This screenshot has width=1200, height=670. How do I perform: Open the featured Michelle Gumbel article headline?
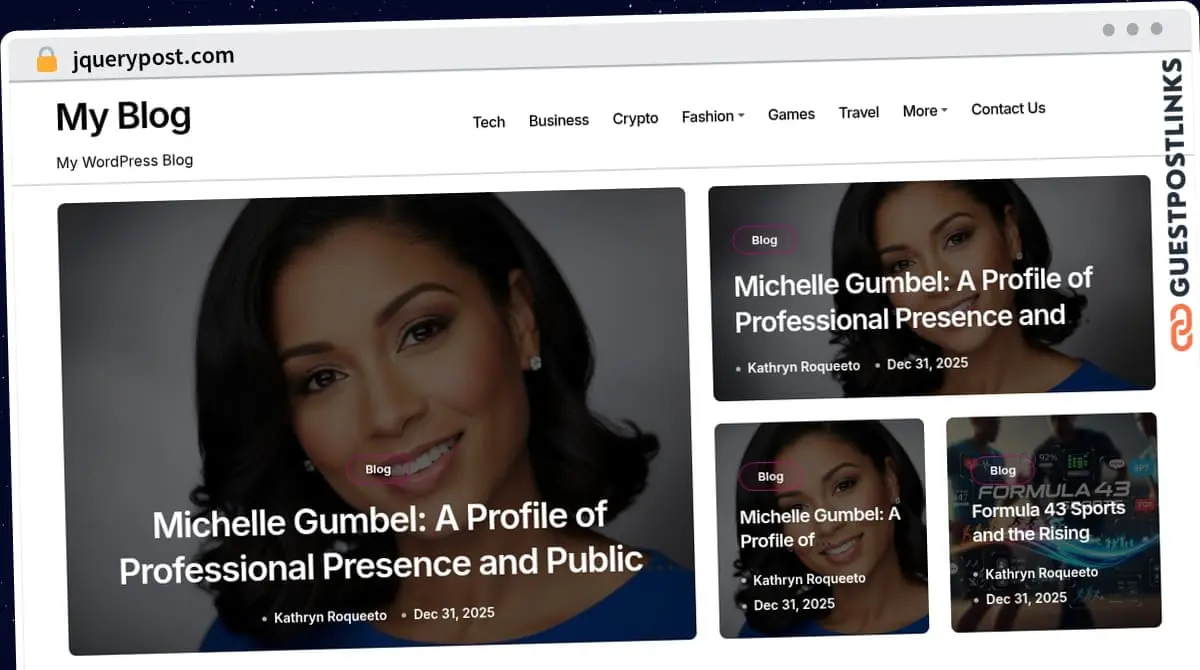[x=380, y=542]
